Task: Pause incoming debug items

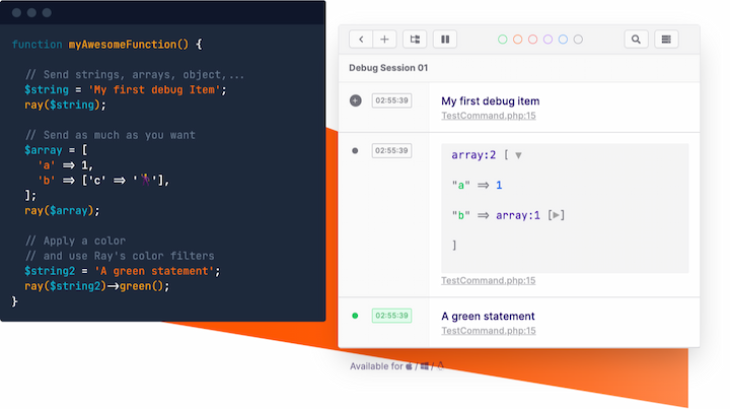Action: pos(445,39)
